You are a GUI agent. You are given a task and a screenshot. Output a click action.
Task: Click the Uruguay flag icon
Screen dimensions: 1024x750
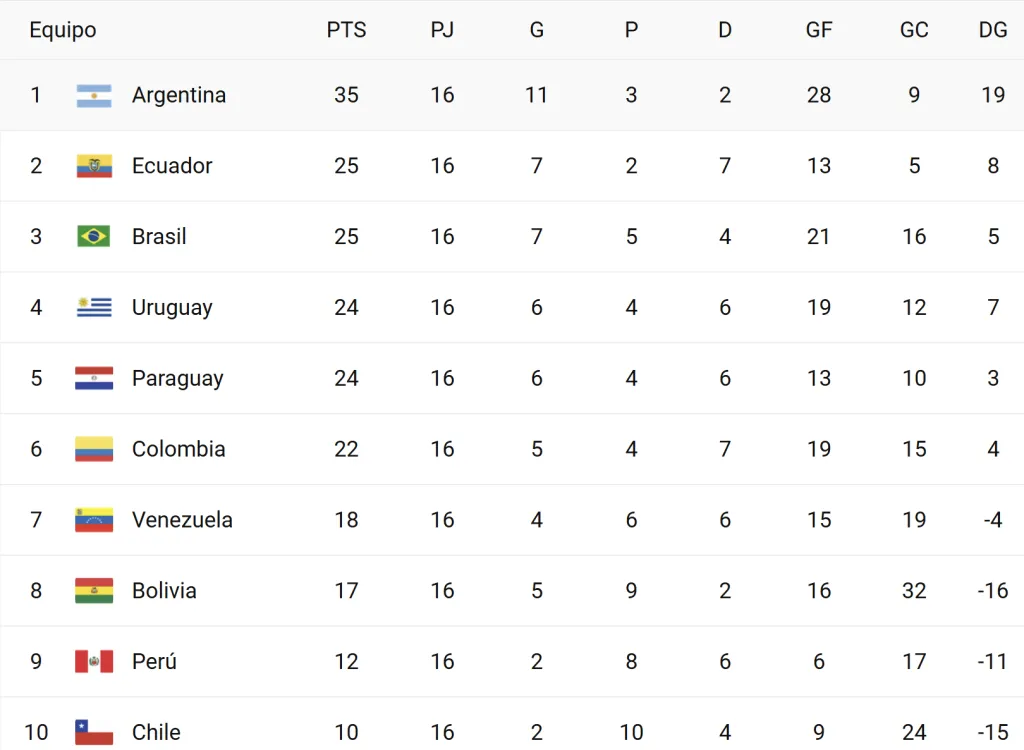(94, 308)
